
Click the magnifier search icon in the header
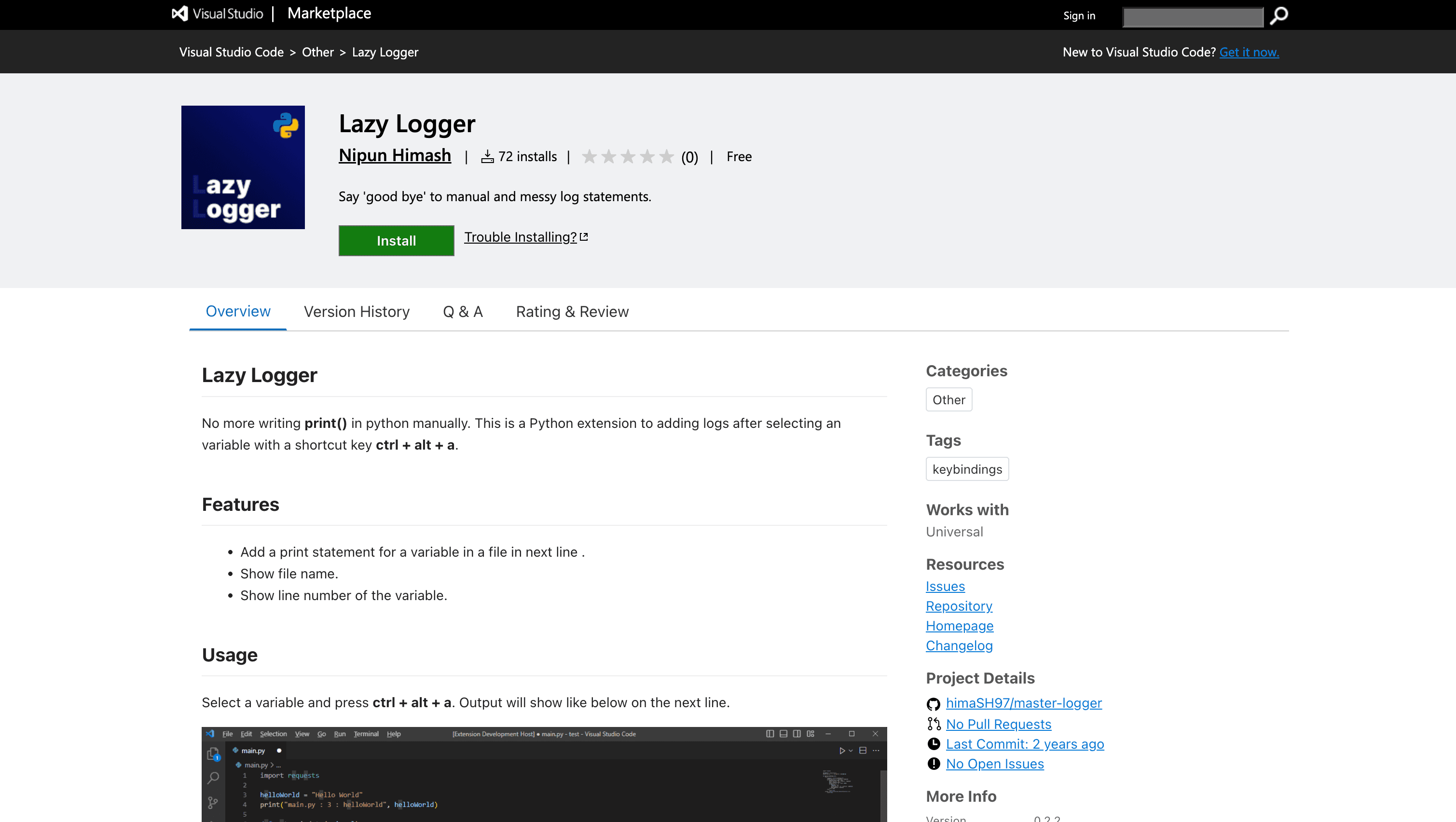pos(1279,16)
